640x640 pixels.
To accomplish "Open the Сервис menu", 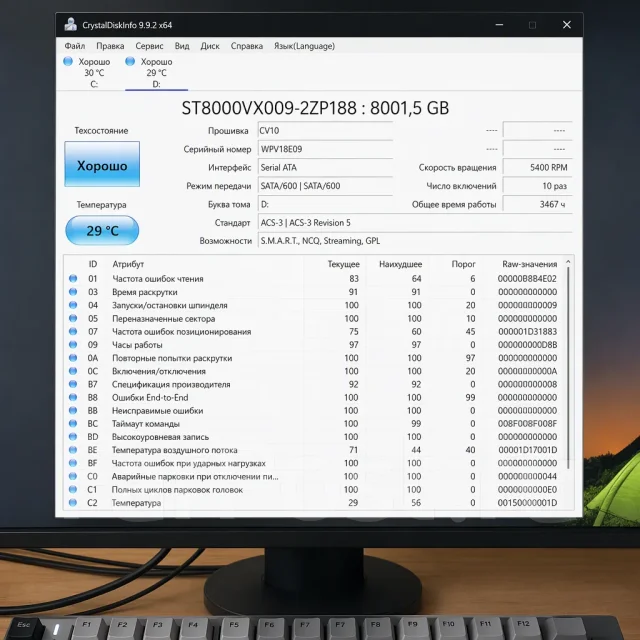I will pyautogui.click(x=149, y=46).
